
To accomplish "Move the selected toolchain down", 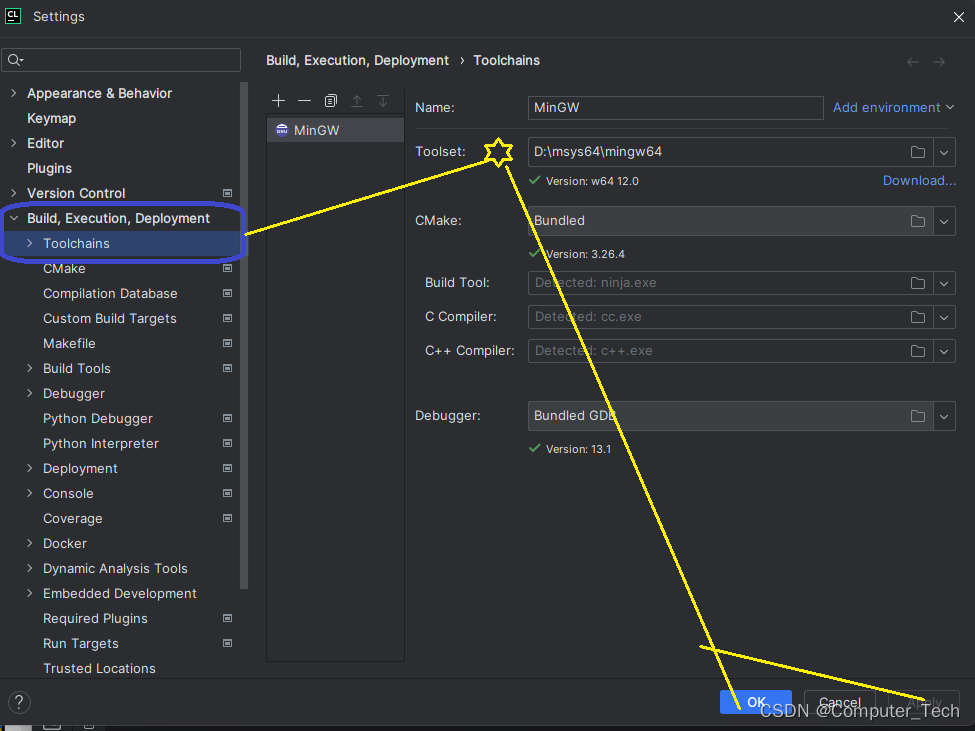I will (383, 100).
